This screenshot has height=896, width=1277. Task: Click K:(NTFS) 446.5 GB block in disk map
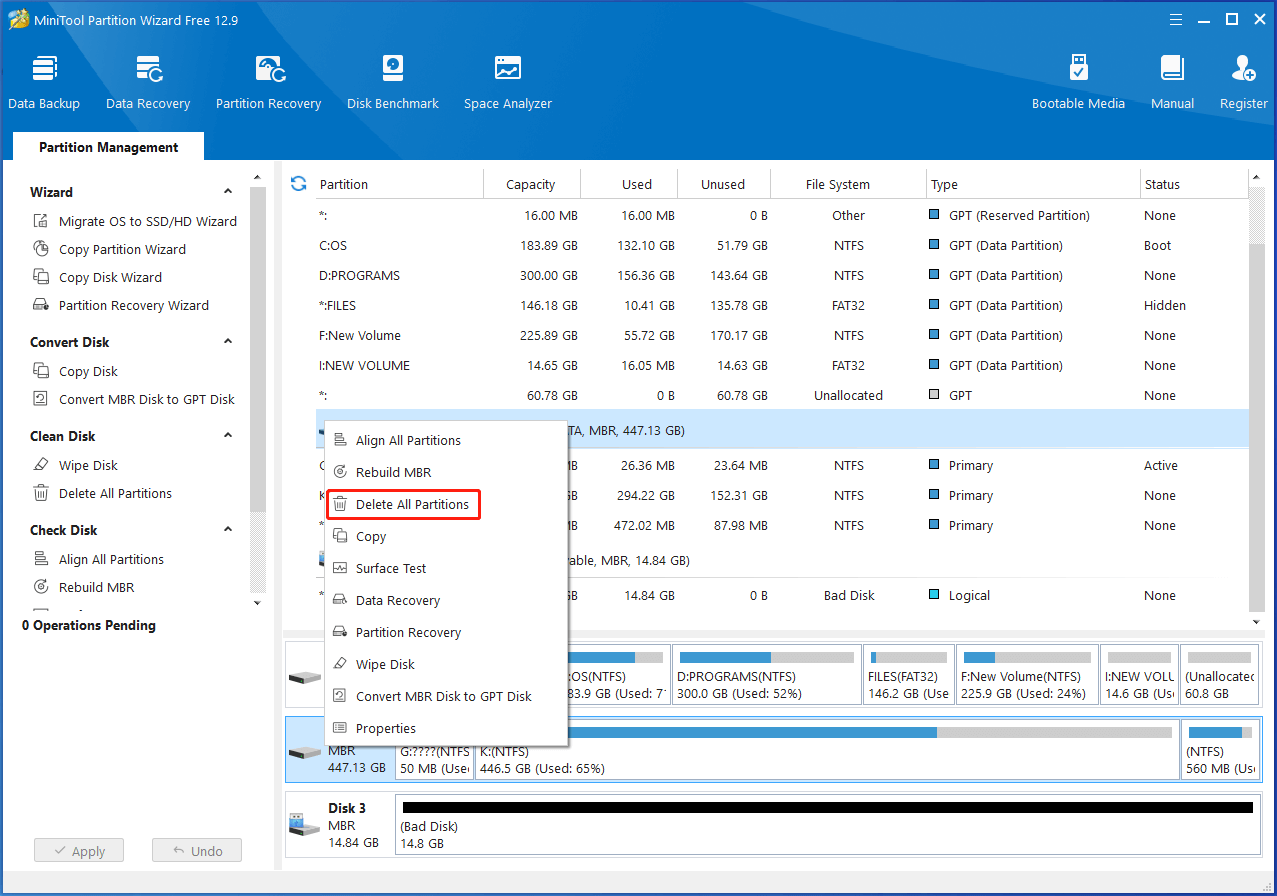[827, 749]
